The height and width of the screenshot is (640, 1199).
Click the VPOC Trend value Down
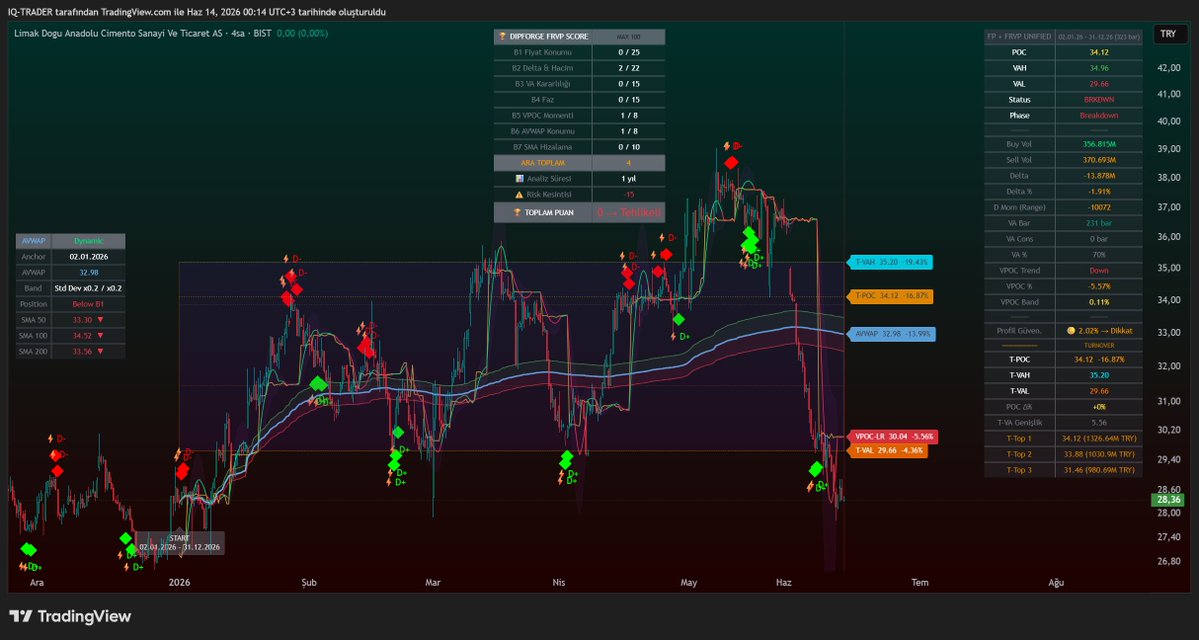[x=1098, y=270]
